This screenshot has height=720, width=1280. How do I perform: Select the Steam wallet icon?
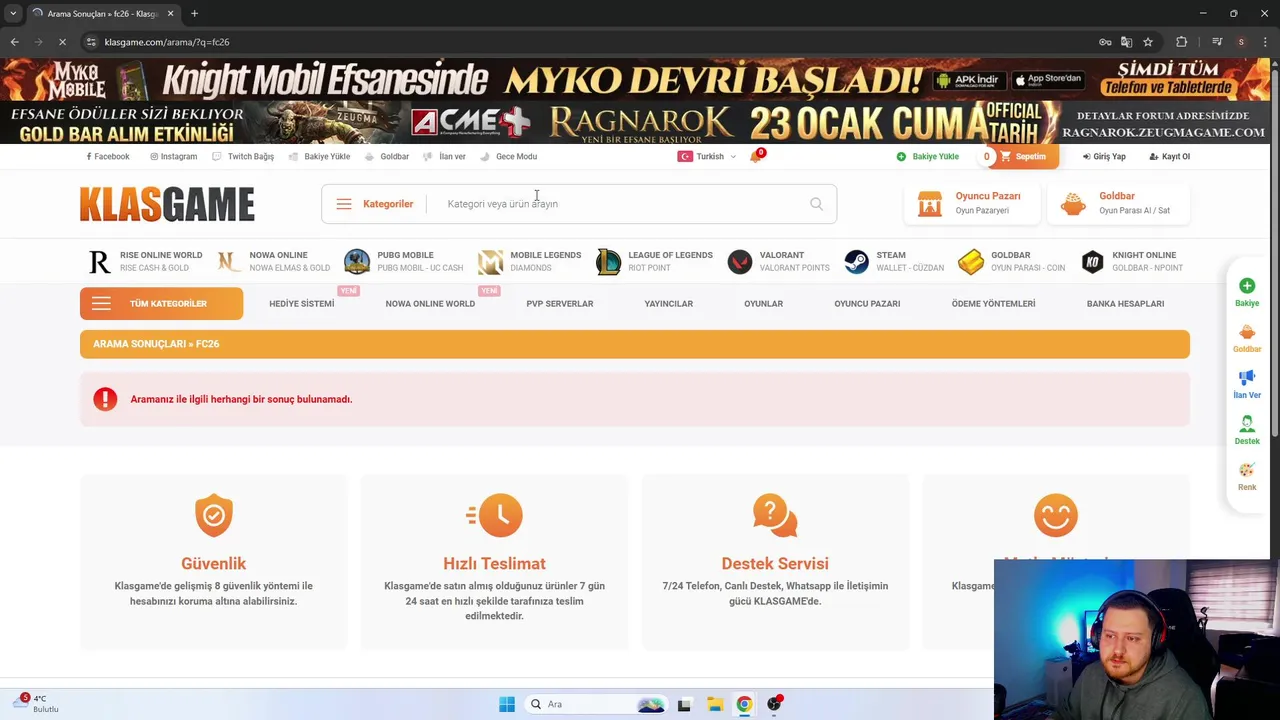857,262
